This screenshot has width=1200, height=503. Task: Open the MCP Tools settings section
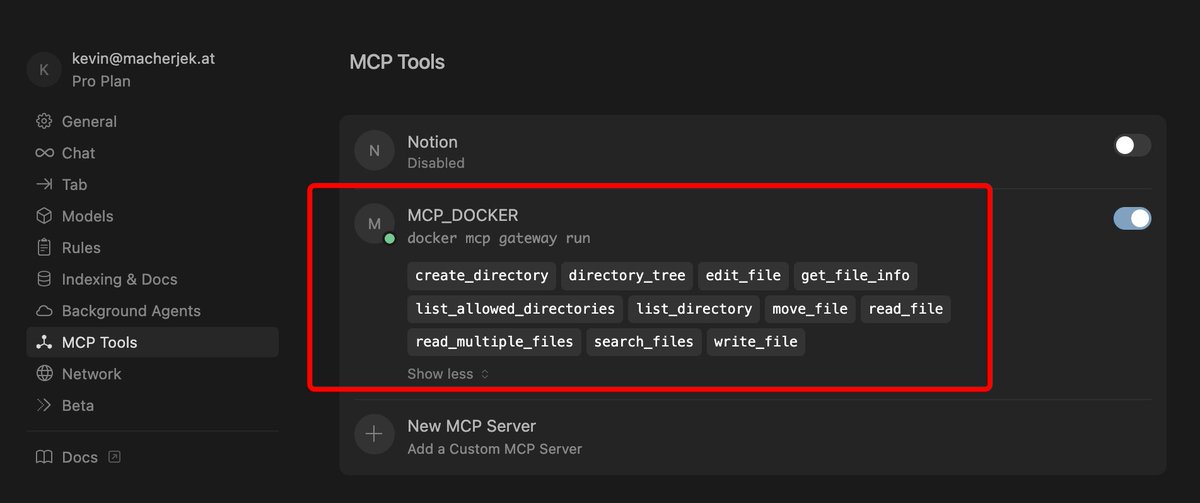click(x=99, y=342)
